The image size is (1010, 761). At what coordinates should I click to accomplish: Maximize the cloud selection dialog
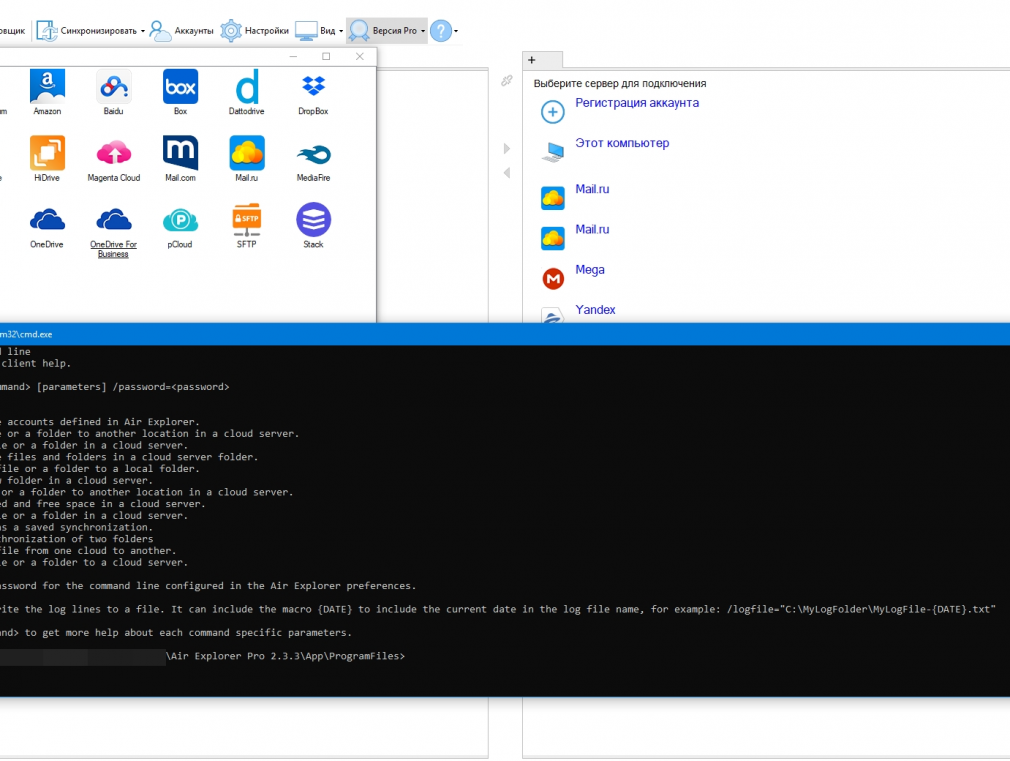327,57
